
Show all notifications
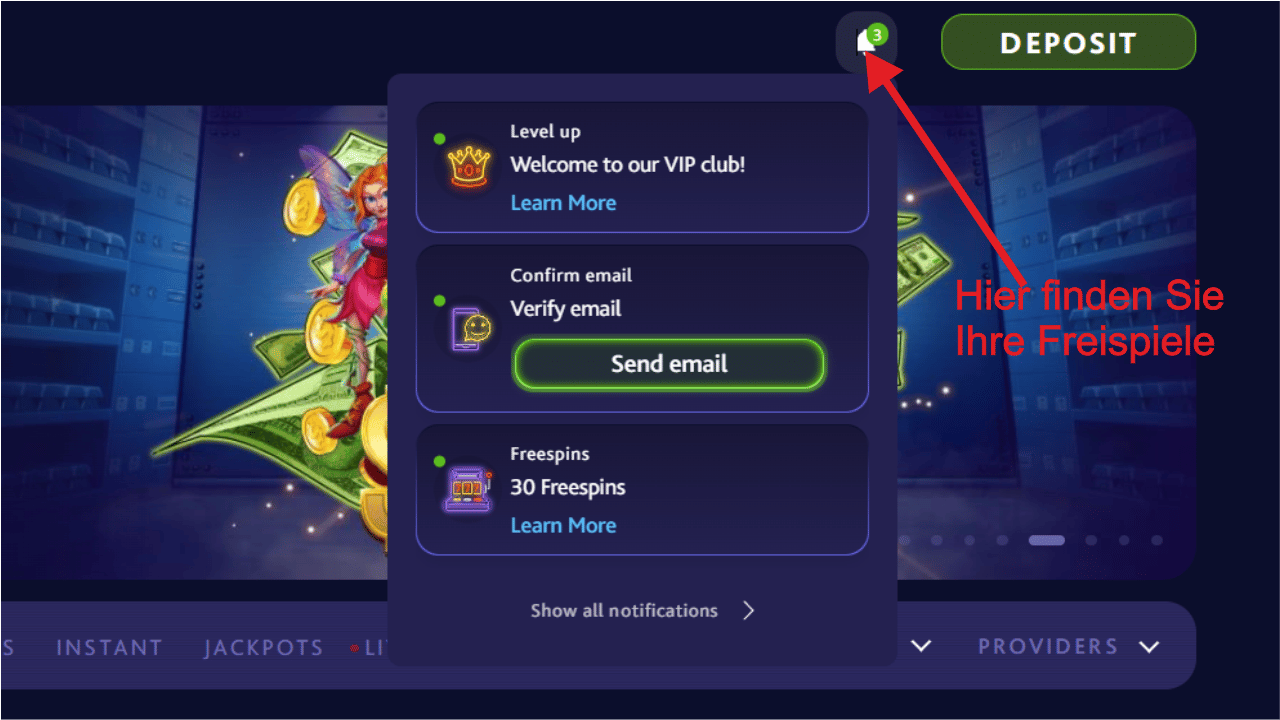(x=624, y=610)
